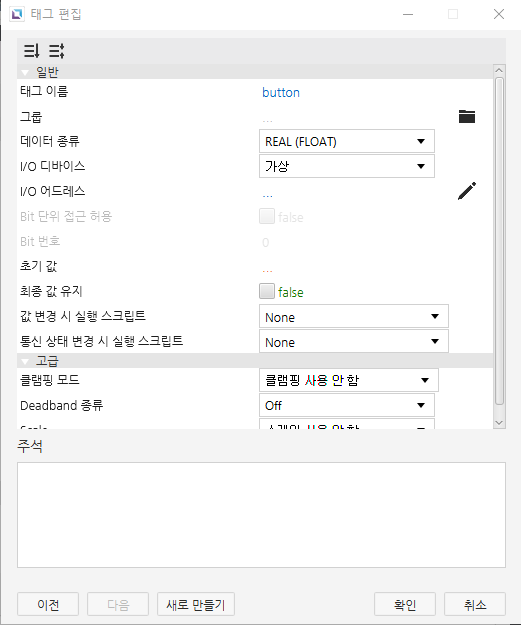Open the Deadband 종류 Off dropdown
This screenshot has width=521, height=625.
347,405
